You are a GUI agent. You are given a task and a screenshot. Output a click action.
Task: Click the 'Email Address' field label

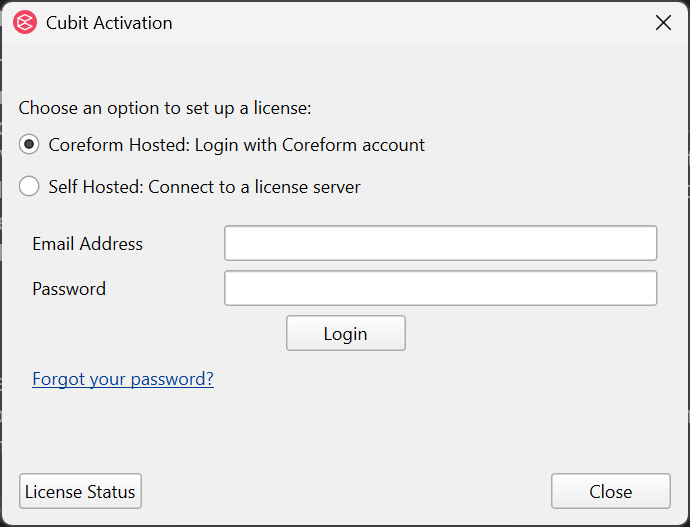[x=88, y=244]
